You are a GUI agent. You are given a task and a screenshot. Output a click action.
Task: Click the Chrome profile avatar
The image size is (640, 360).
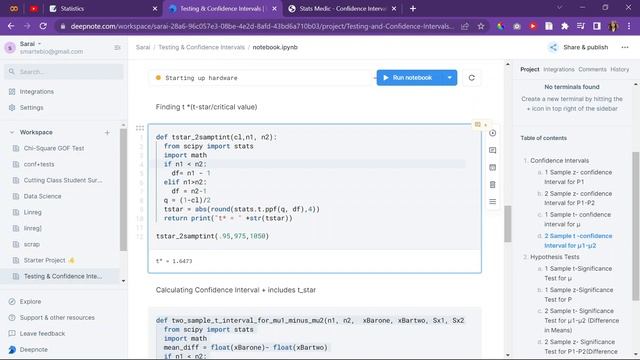(x=613, y=26)
